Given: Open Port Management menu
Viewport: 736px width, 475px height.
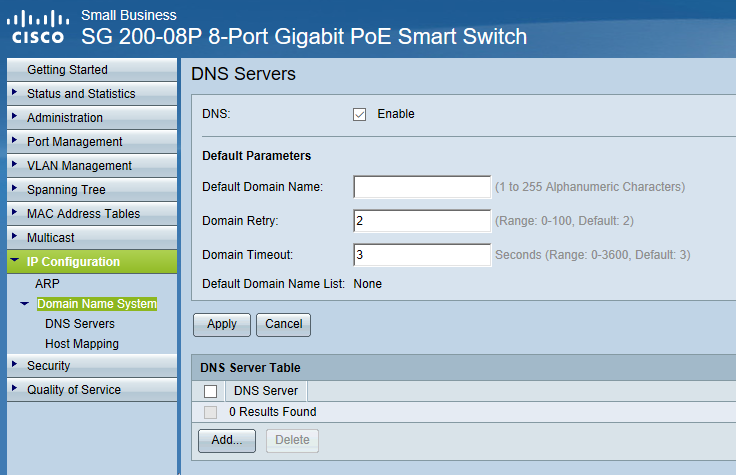Looking at the screenshot, I should (x=92, y=141).
